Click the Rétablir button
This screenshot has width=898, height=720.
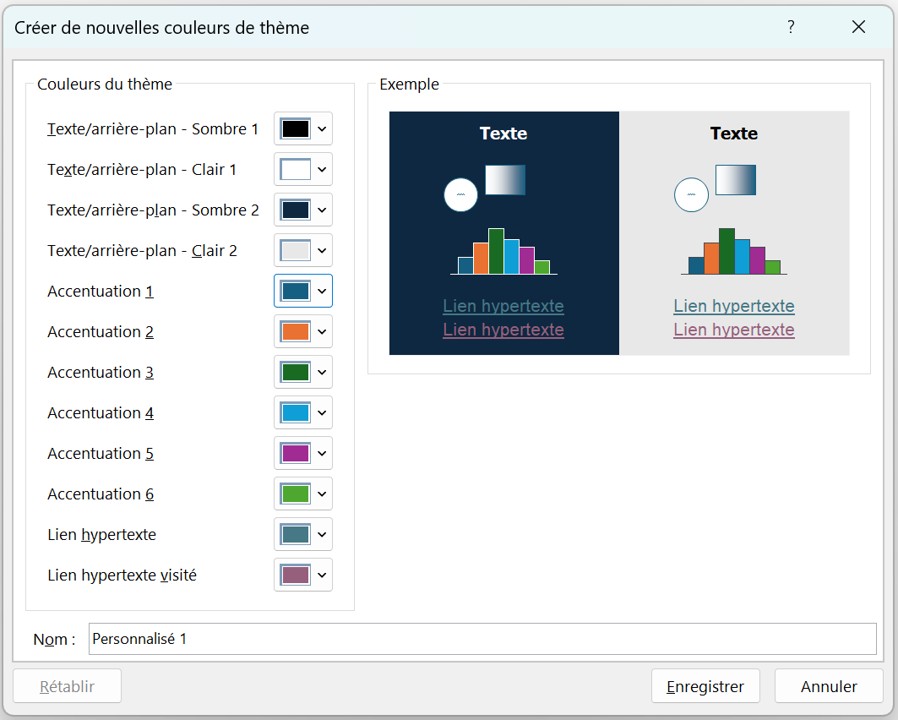67,687
